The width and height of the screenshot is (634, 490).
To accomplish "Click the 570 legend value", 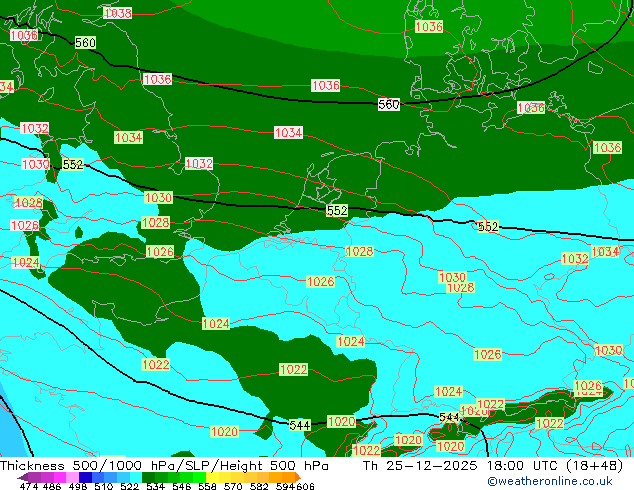I will [233, 486].
